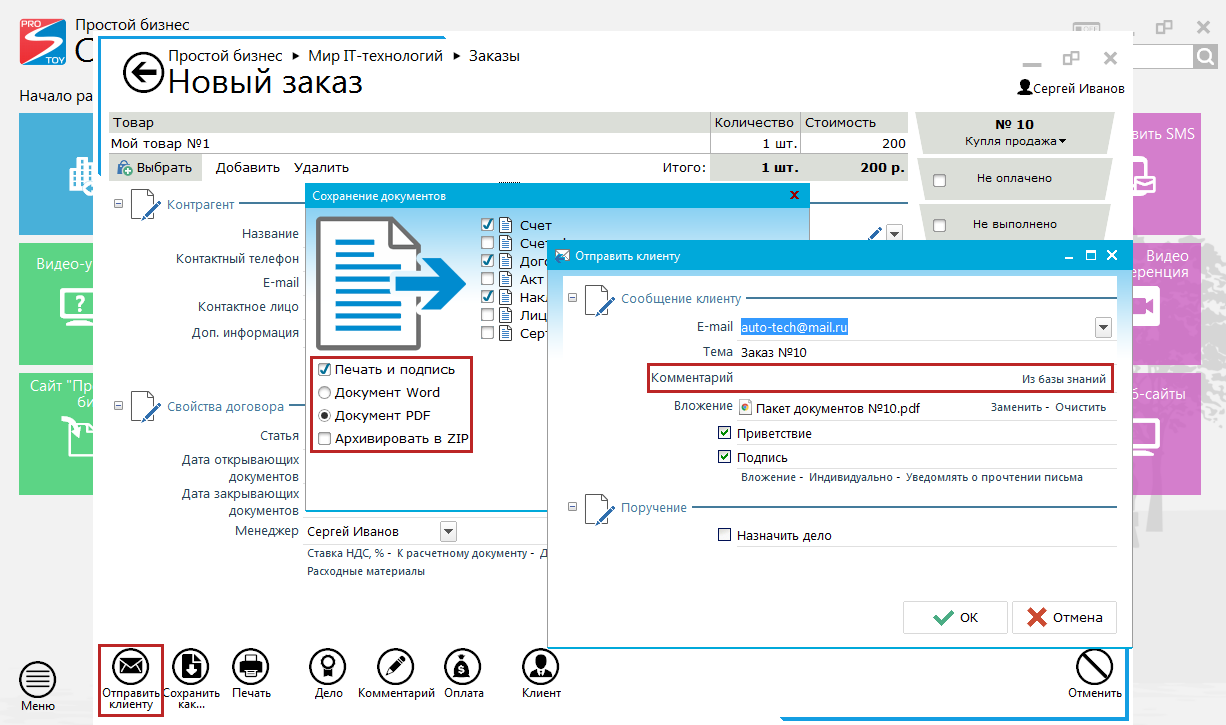Toggle the Не выполнено checkbox
This screenshot has width=1226, height=725.
(939, 225)
